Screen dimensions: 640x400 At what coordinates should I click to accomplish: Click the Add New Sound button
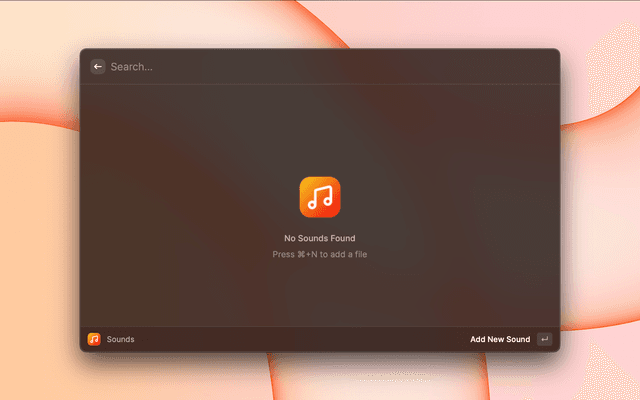(x=500, y=339)
